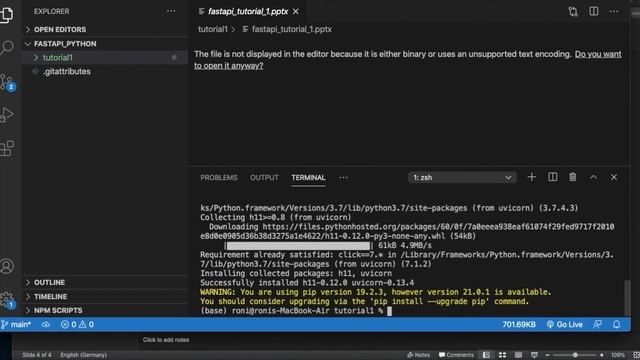
Task: Zoom in with PowerPoint plus button
Action: [602, 355]
